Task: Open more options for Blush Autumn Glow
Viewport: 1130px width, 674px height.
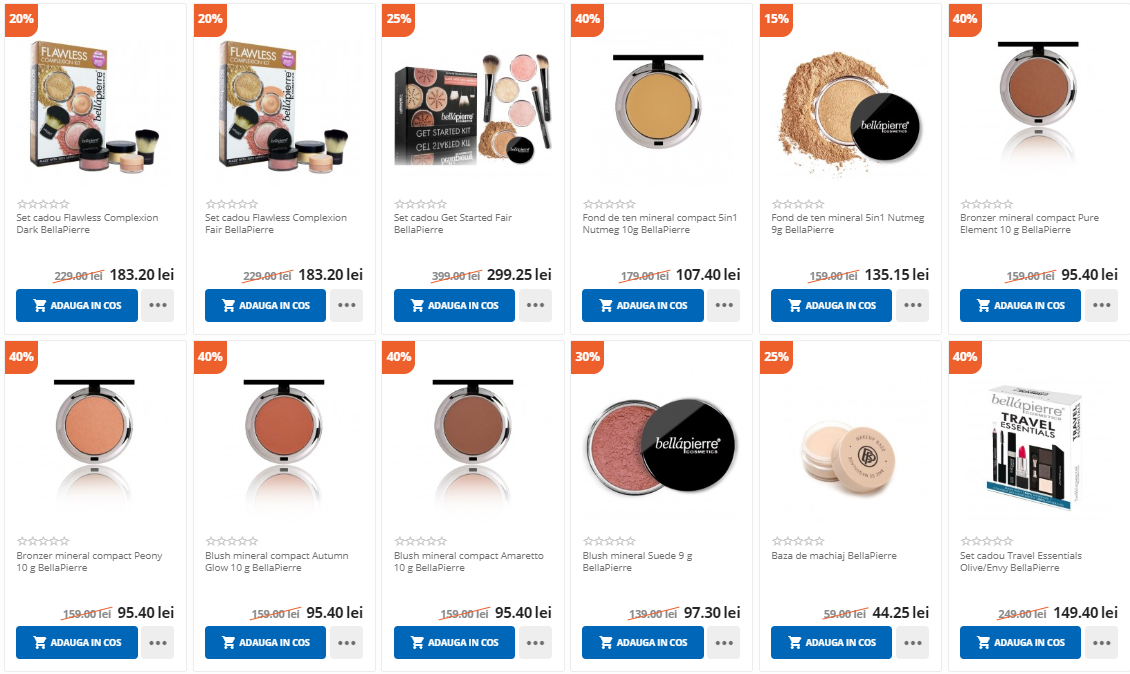Action: (x=347, y=643)
